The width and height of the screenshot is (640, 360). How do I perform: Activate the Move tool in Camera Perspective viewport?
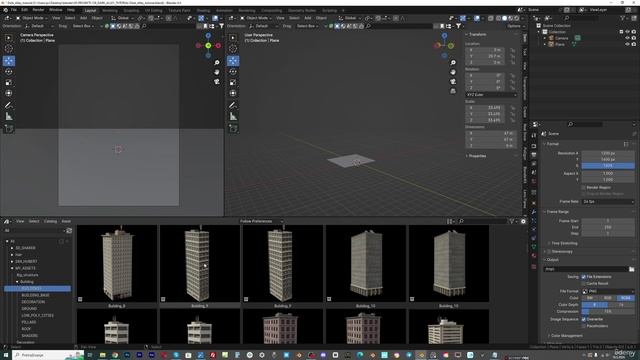coord(9,61)
